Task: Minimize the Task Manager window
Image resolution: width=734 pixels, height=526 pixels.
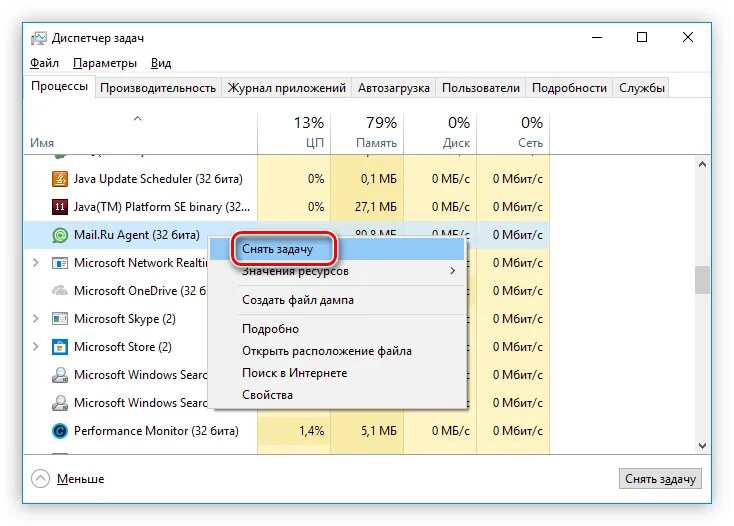Action: click(x=597, y=37)
